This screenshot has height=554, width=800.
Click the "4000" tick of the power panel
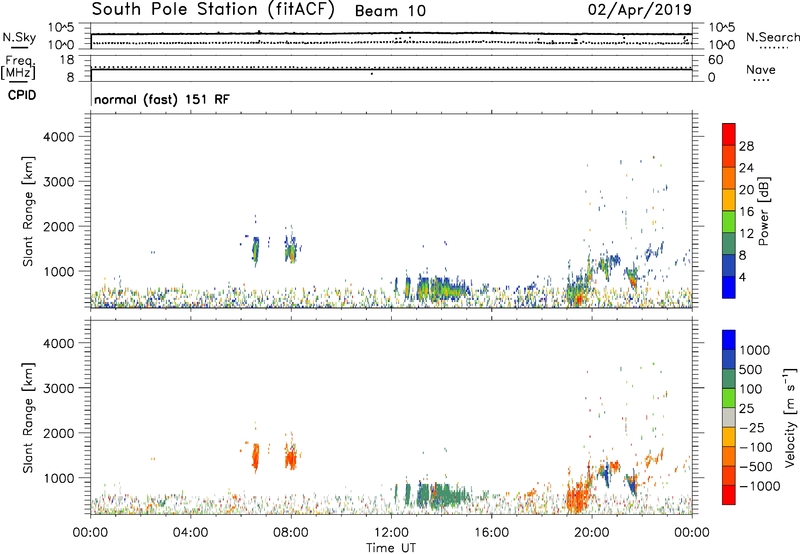click(59, 137)
